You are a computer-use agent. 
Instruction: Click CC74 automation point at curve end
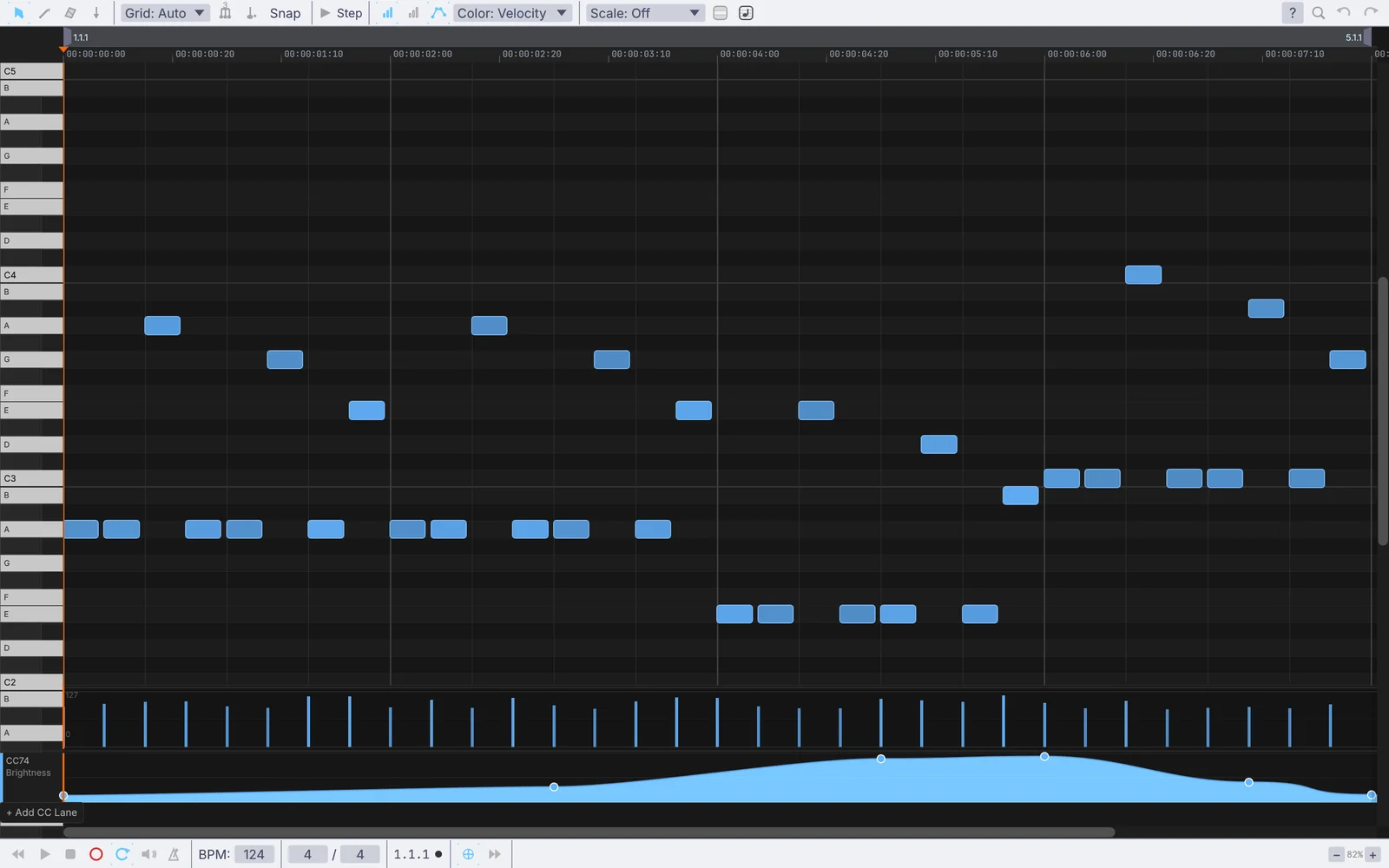coord(1372,795)
